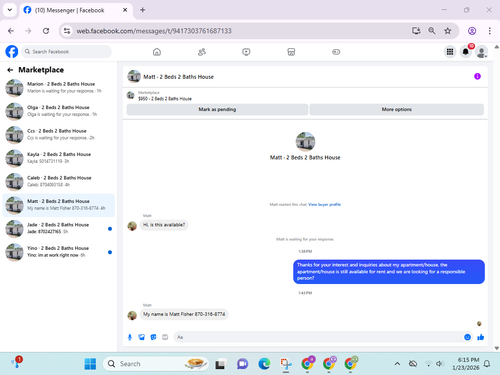
Task: Click the Search Facebook field
Action: tap(67, 52)
